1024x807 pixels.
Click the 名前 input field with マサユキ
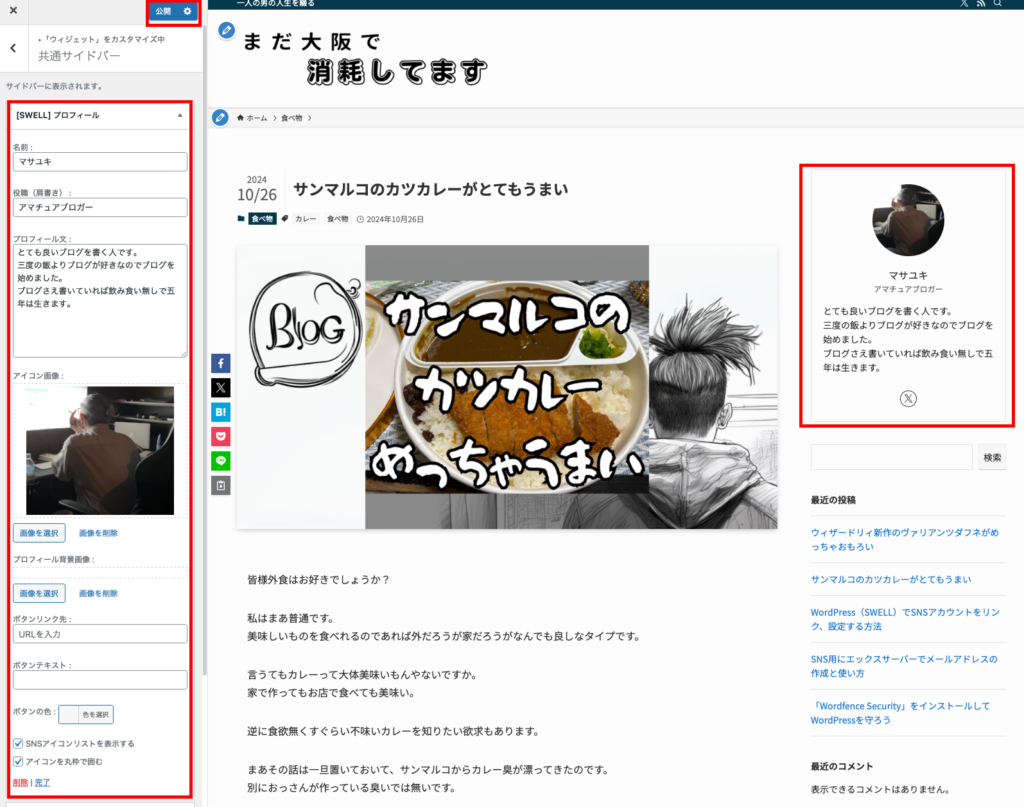tap(100, 162)
